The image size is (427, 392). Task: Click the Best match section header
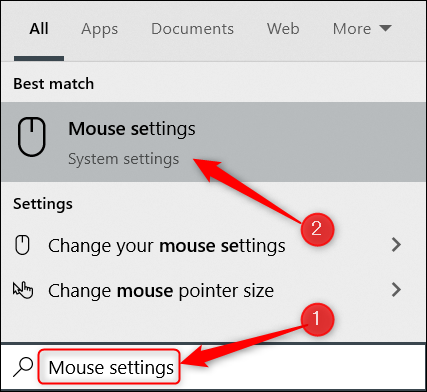53,84
